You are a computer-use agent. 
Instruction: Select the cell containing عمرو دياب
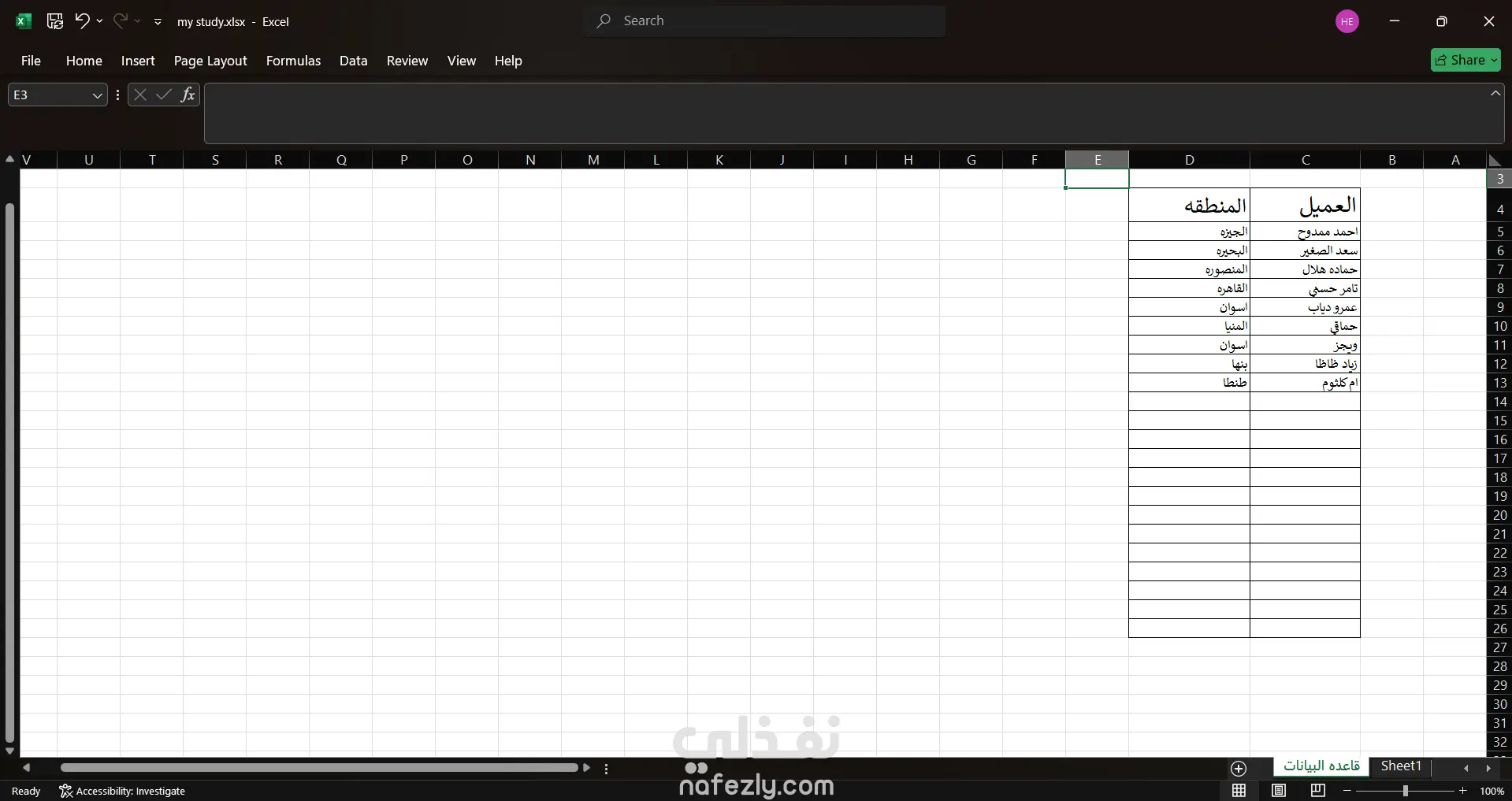click(x=1305, y=307)
